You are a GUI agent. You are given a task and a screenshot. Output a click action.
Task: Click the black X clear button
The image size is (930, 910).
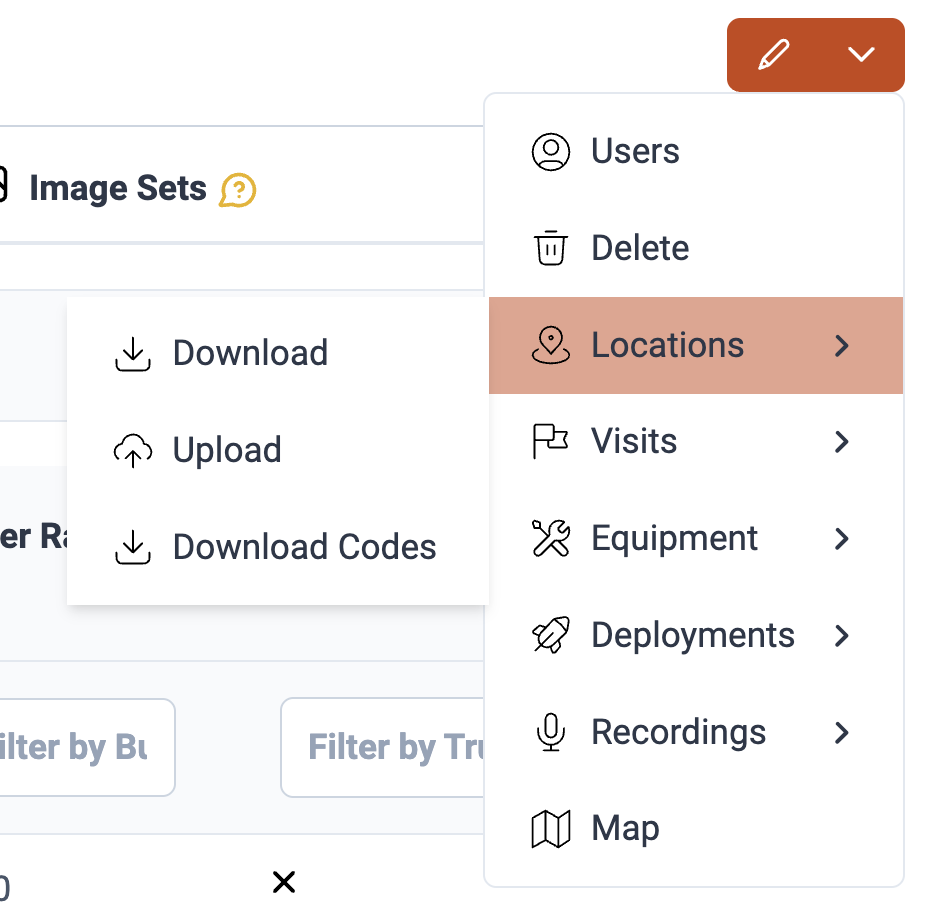[284, 881]
